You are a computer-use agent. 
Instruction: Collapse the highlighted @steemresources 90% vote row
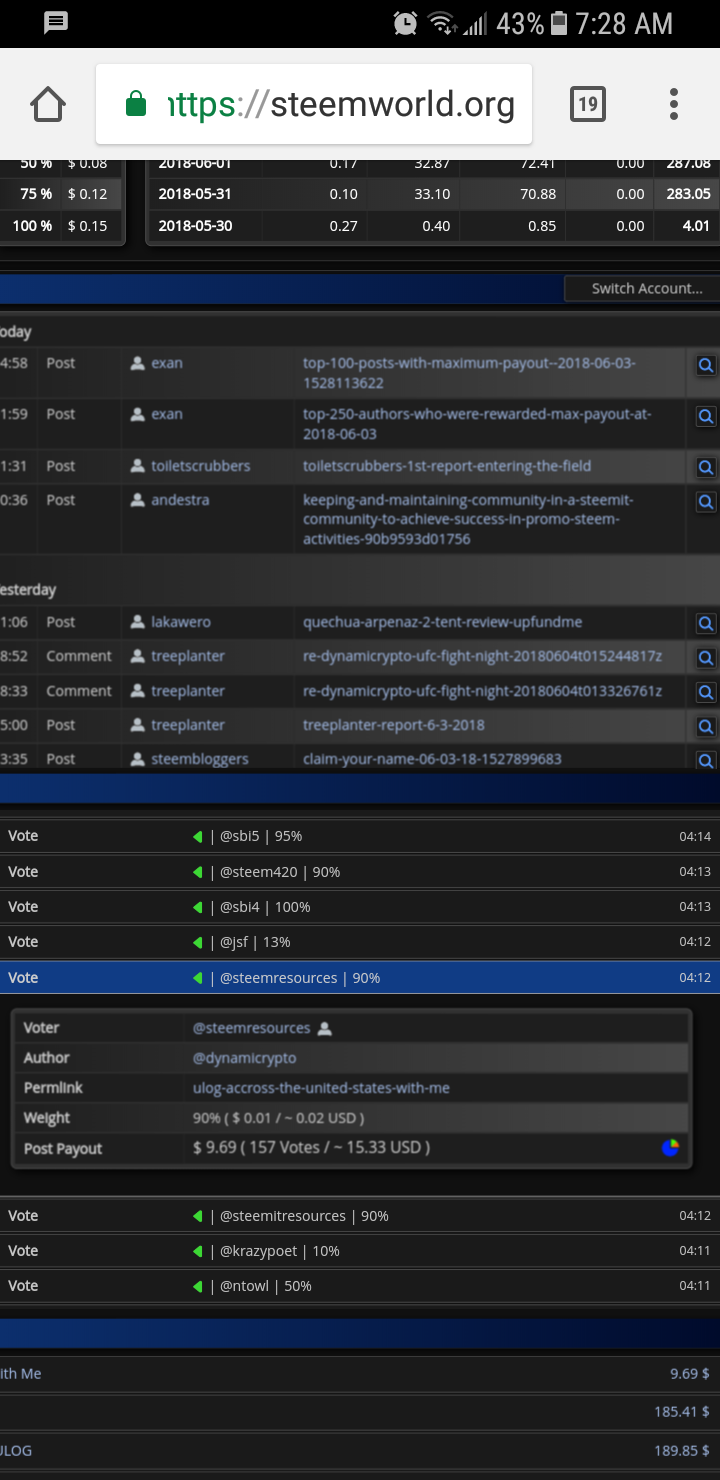360,978
